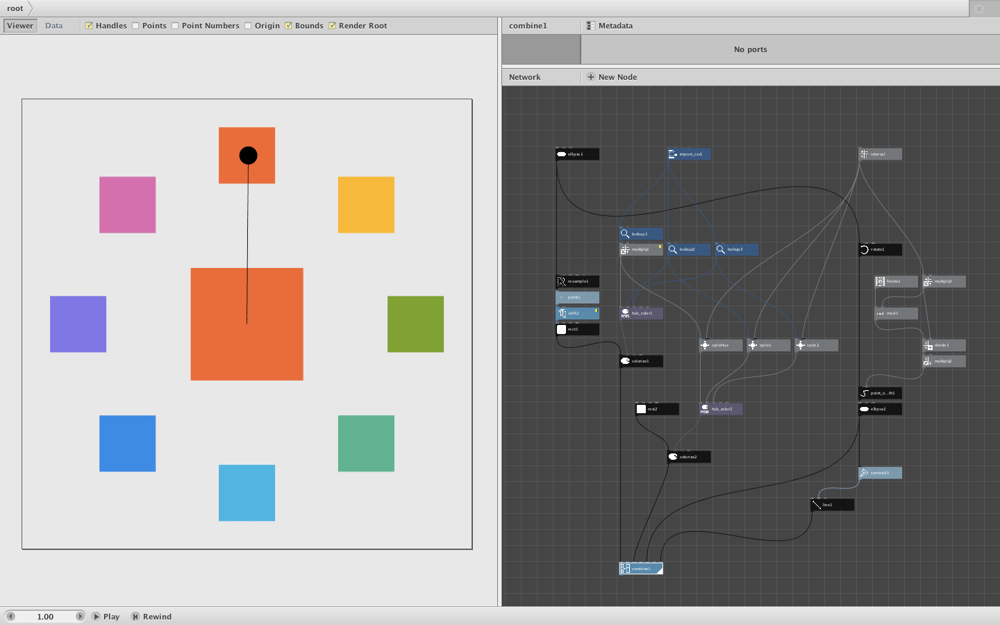Viewport: 1000px width, 625px height.
Task: Select the line1 node
Action: click(x=832, y=504)
